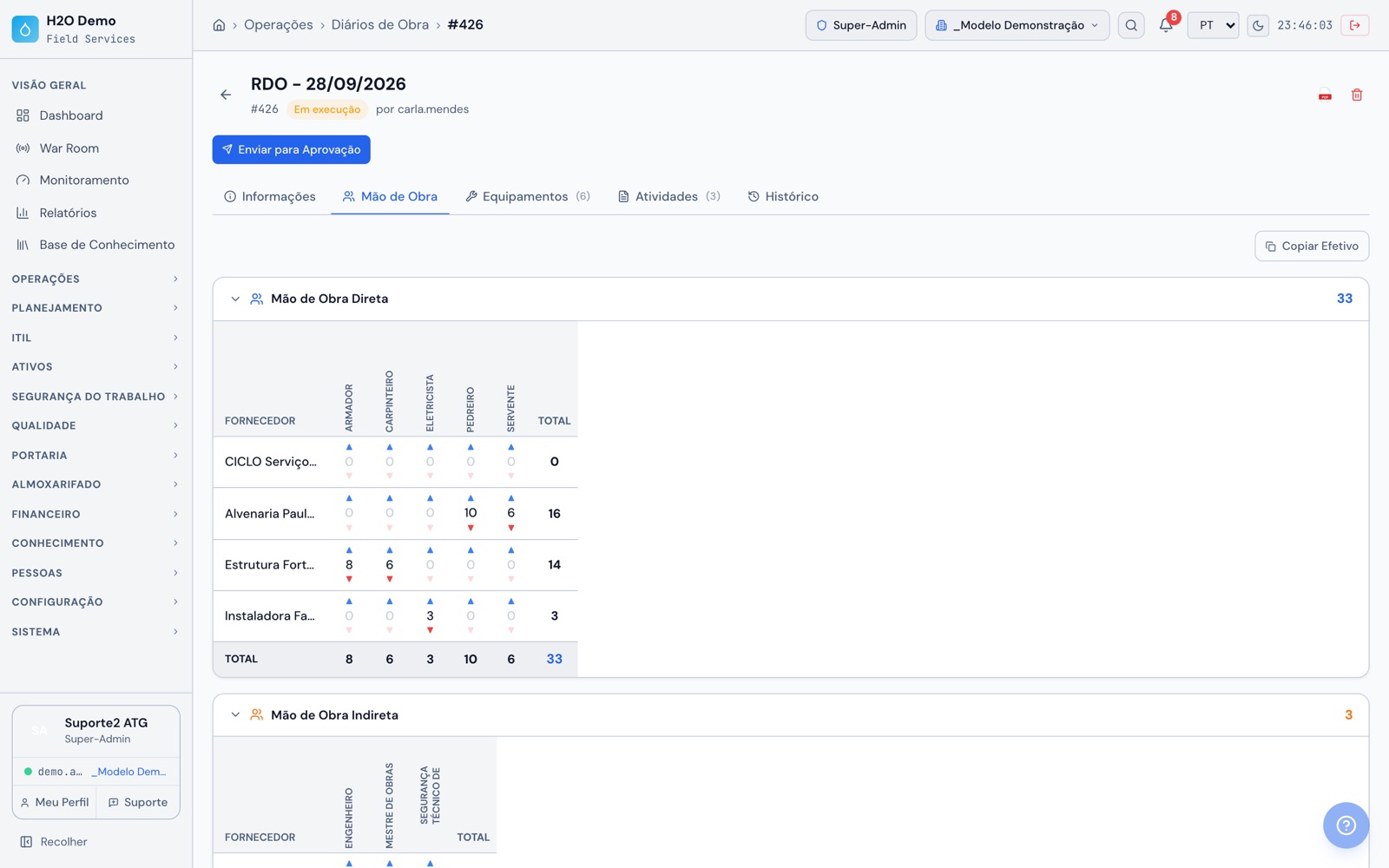Screen dimensions: 1389x868
Task: Switch to Equipamentos tab
Action: 528,197
